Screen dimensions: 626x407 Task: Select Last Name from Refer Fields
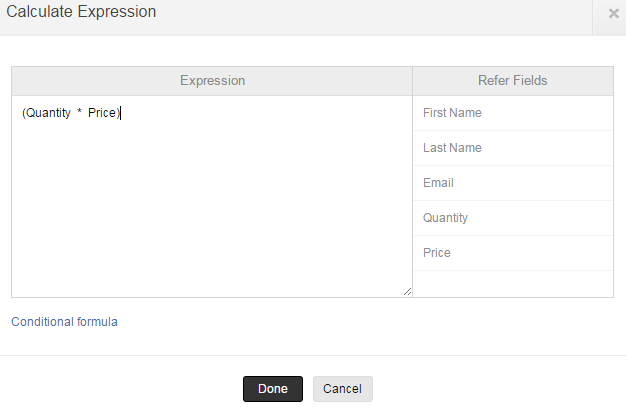click(x=452, y=148)
